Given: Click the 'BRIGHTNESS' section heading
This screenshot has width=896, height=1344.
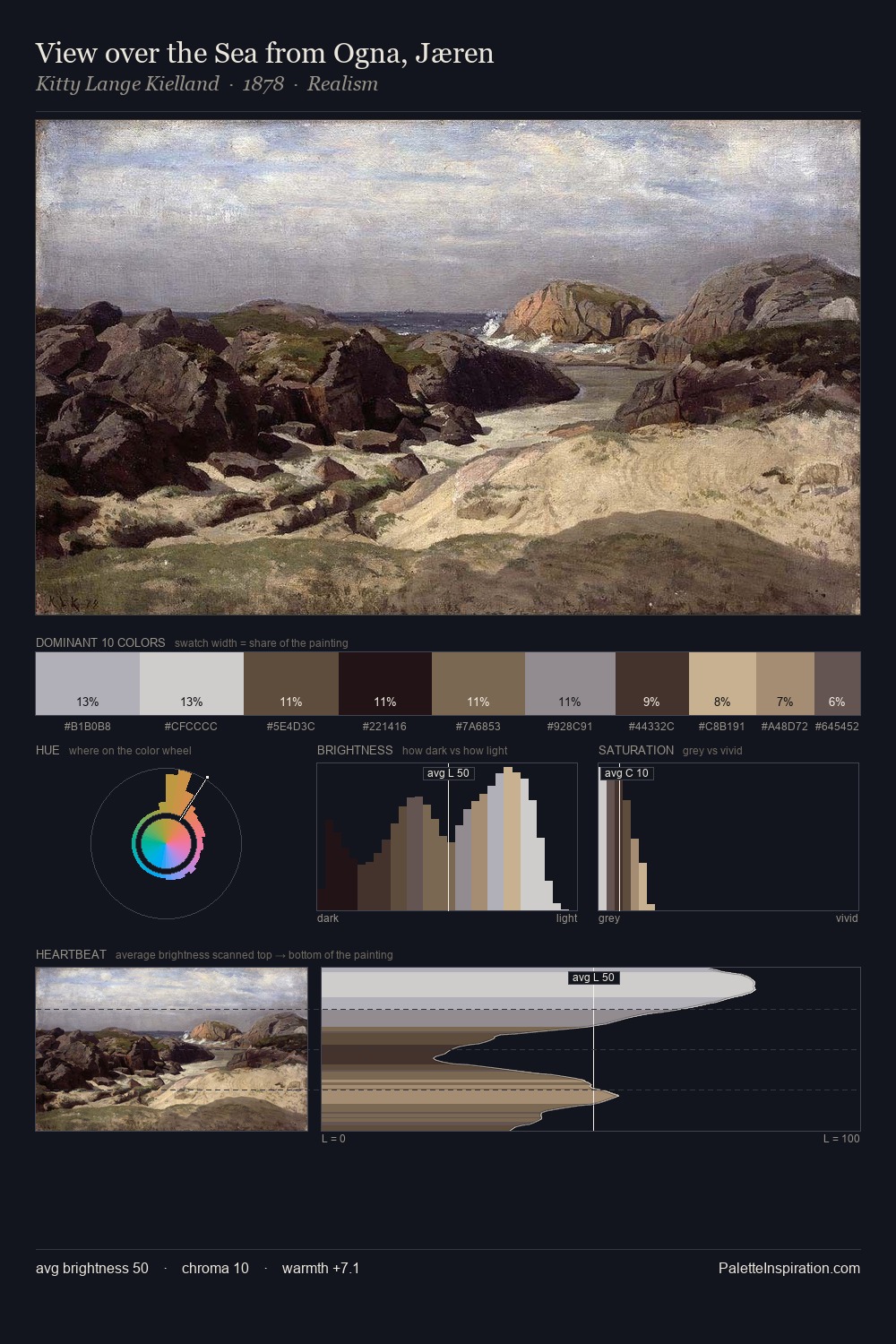Looking at the screenshot, I should point(355,750).
